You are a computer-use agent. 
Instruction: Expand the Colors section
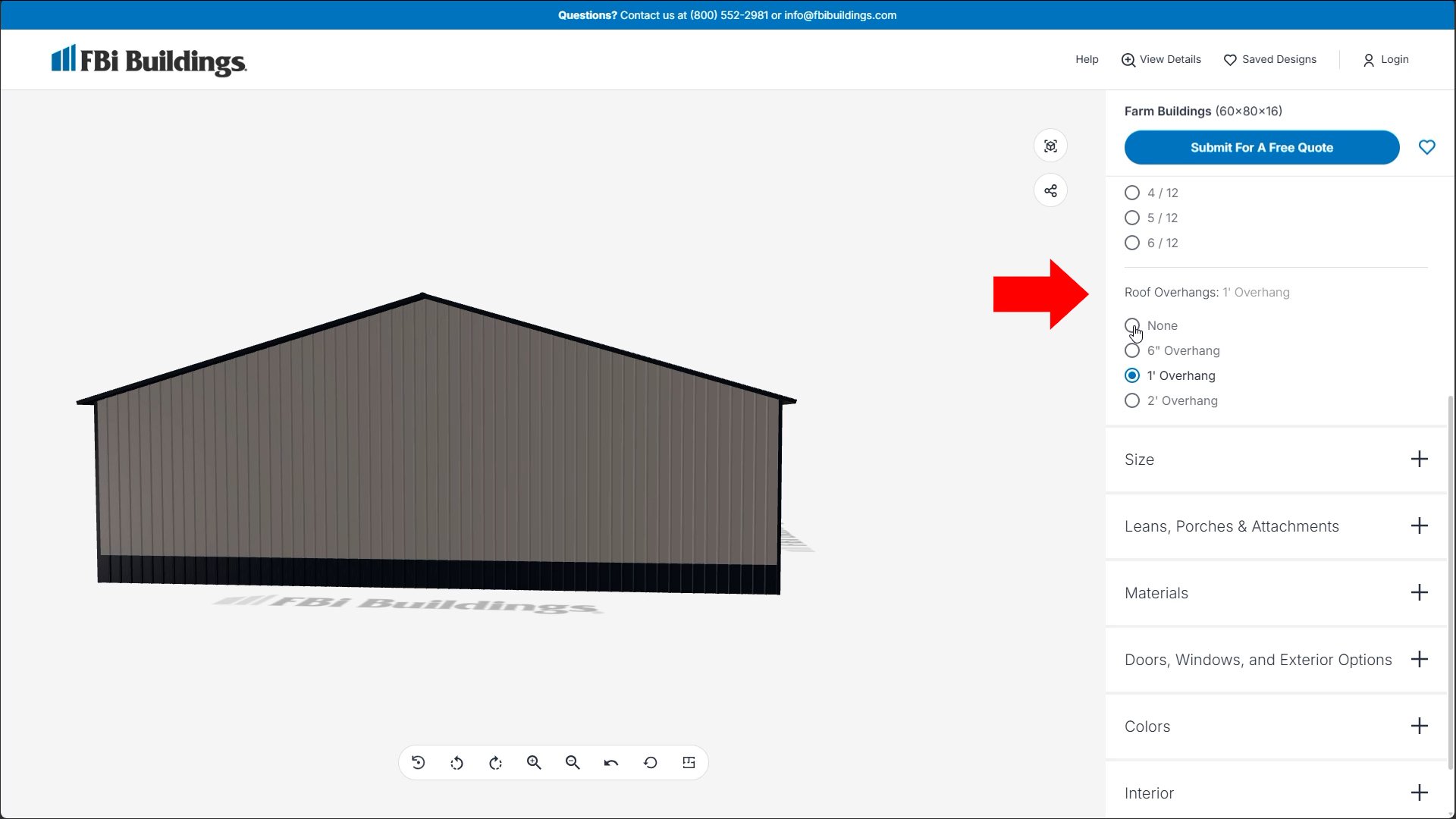1419,726
